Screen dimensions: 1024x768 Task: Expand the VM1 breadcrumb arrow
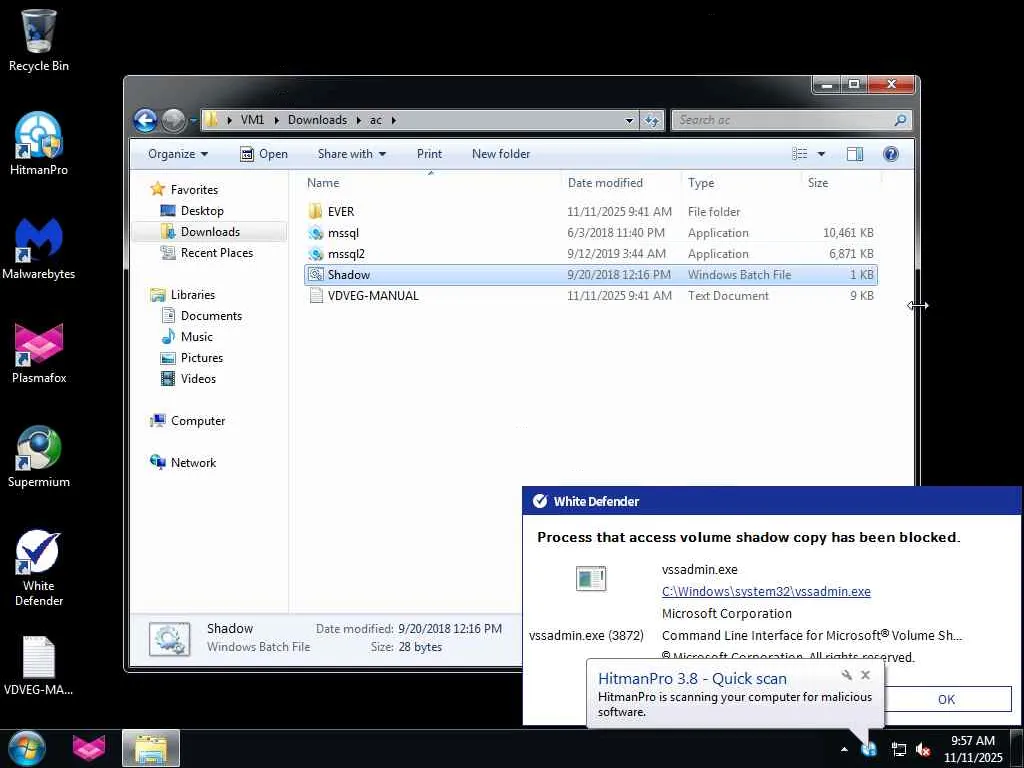(277, 120)
